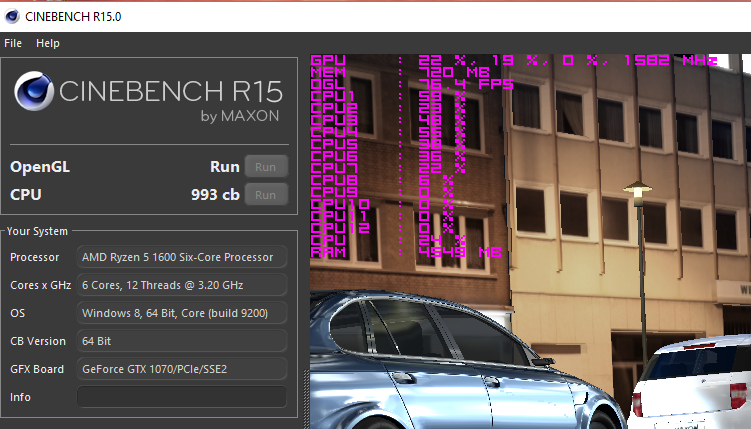Click the Run button for CPU
Viewport: 751px width, 429px height.
click(266, 195)
